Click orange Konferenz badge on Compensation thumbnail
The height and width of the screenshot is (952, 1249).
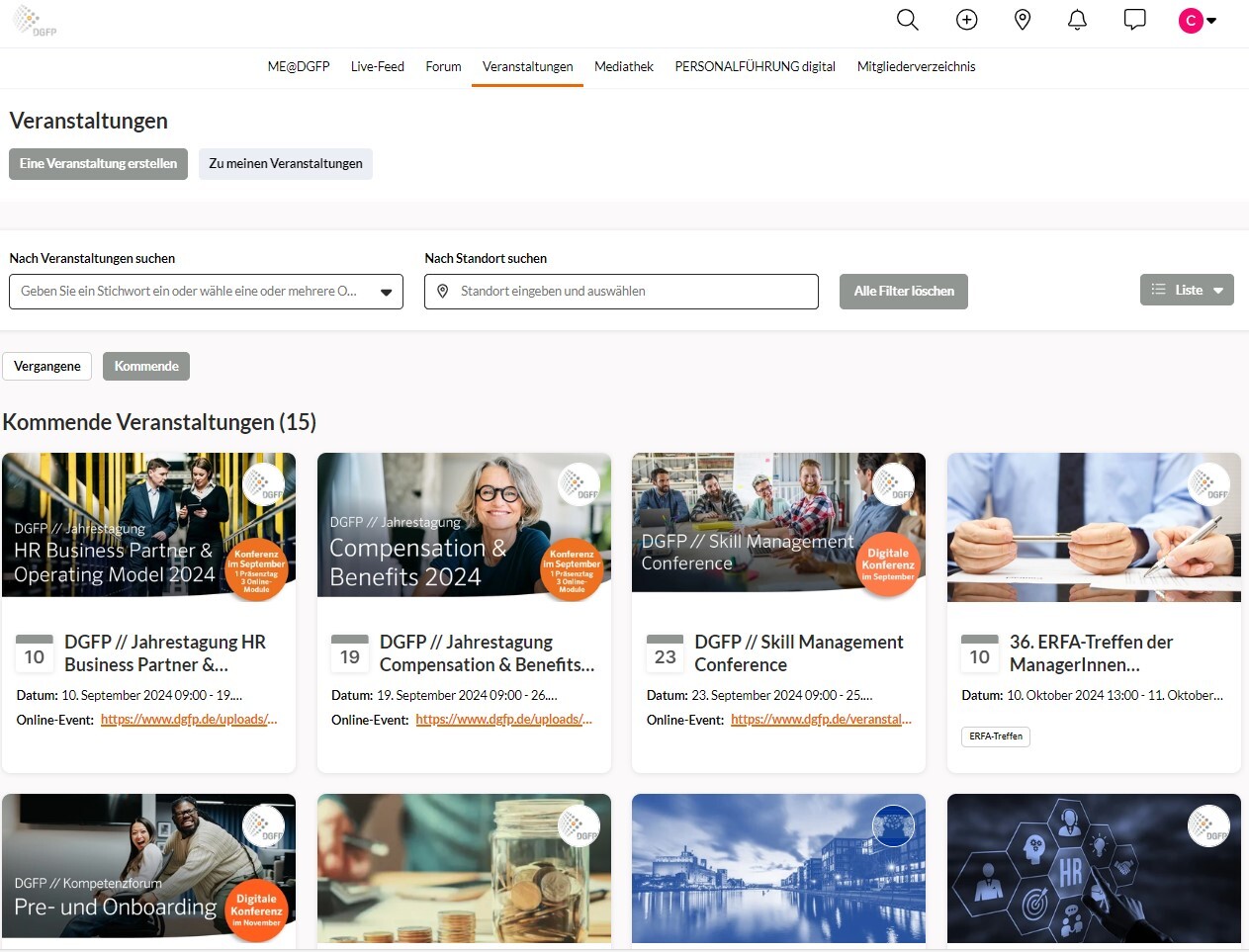coord(572,569)
